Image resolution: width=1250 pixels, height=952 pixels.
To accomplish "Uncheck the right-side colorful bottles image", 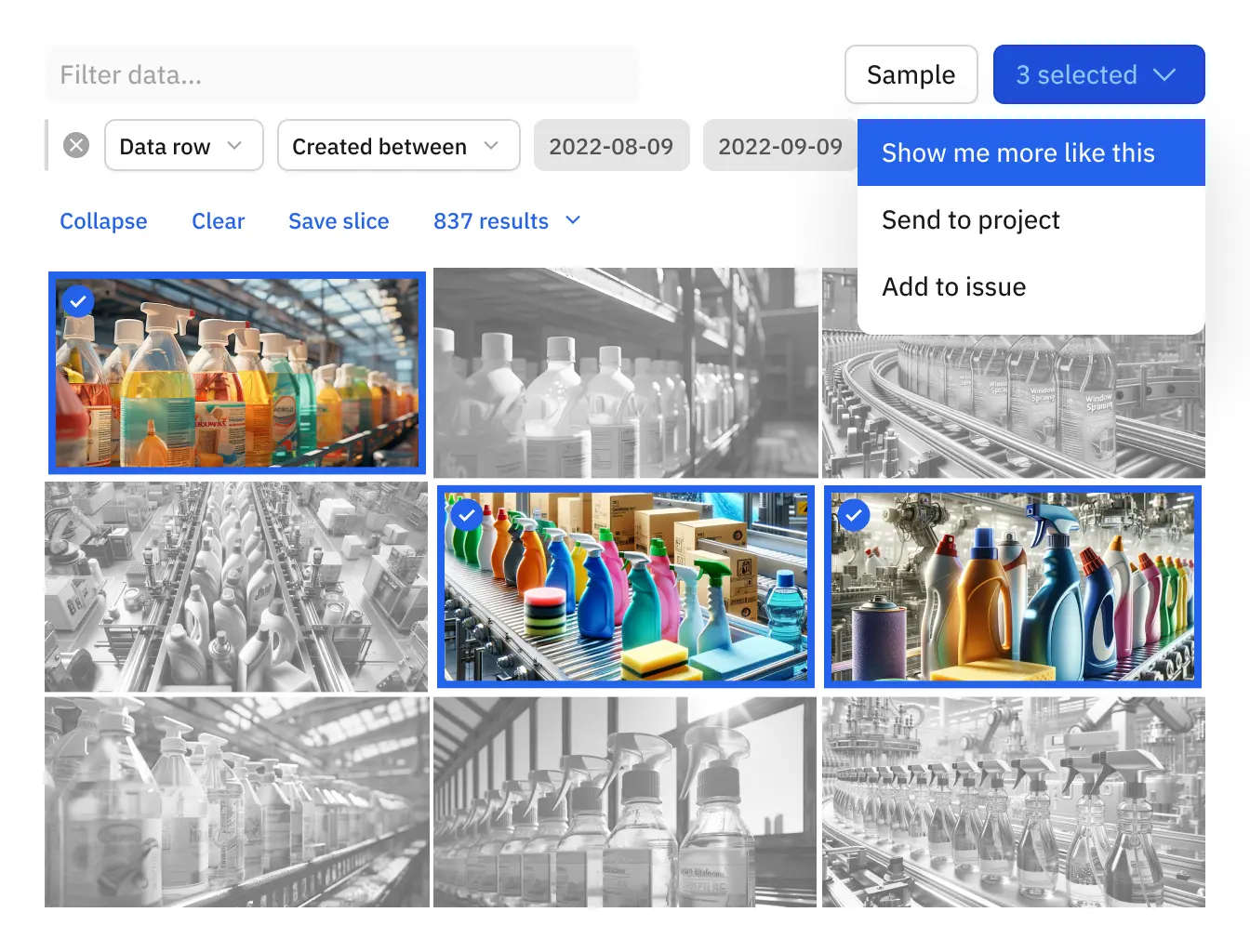I will coord(854,515).
